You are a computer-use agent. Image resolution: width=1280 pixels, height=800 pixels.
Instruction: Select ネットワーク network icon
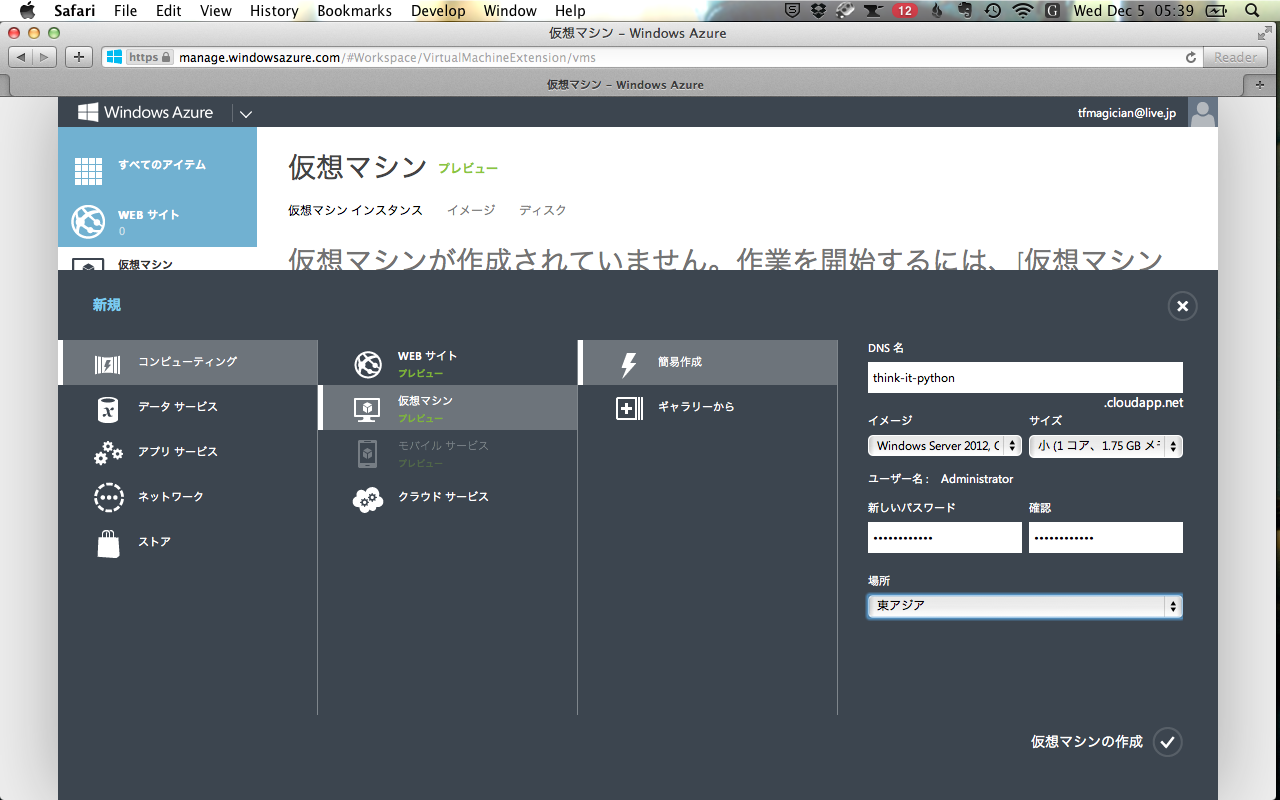point(108,497)
